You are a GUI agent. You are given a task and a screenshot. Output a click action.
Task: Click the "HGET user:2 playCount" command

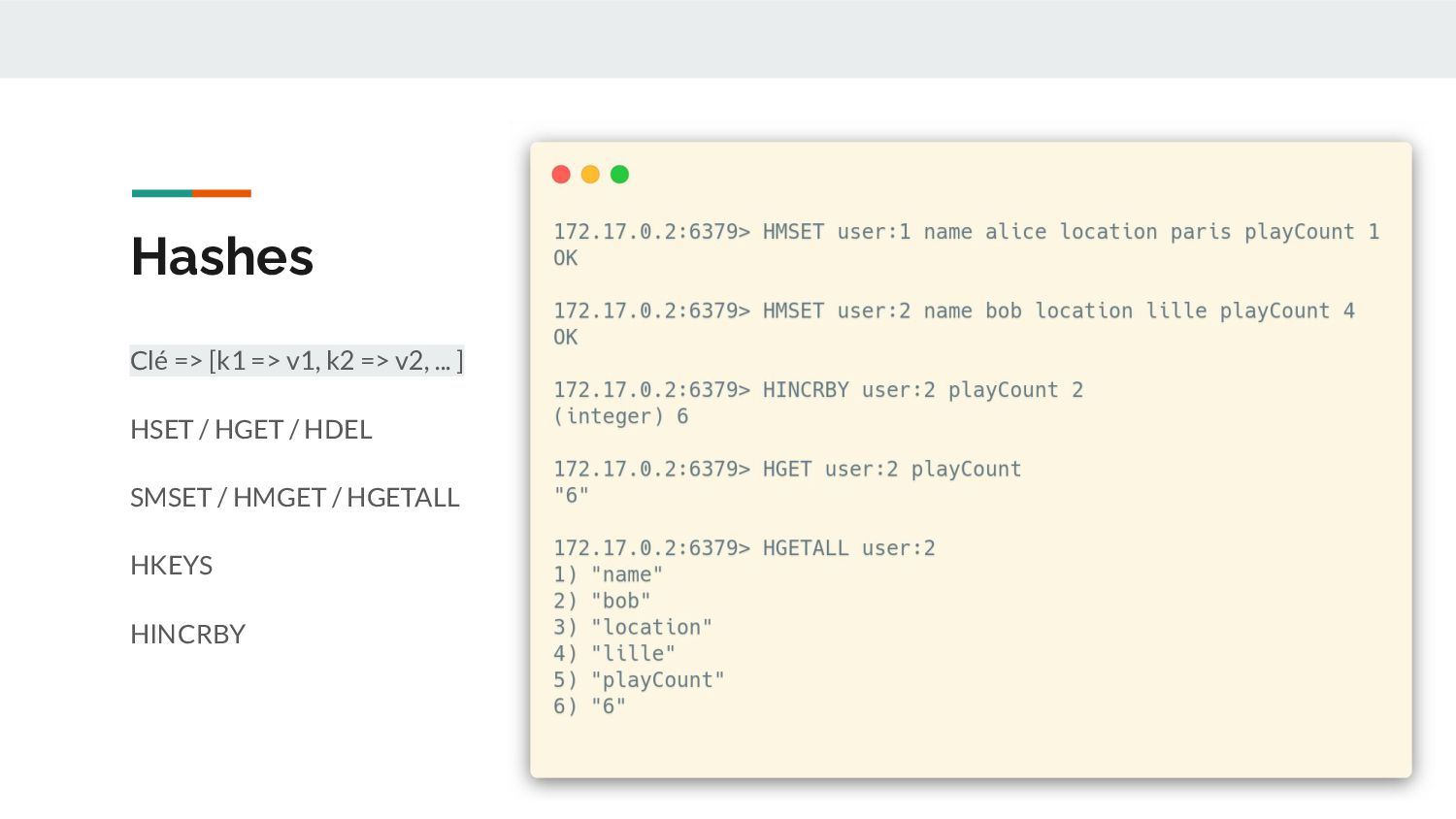tap(787, 470)
